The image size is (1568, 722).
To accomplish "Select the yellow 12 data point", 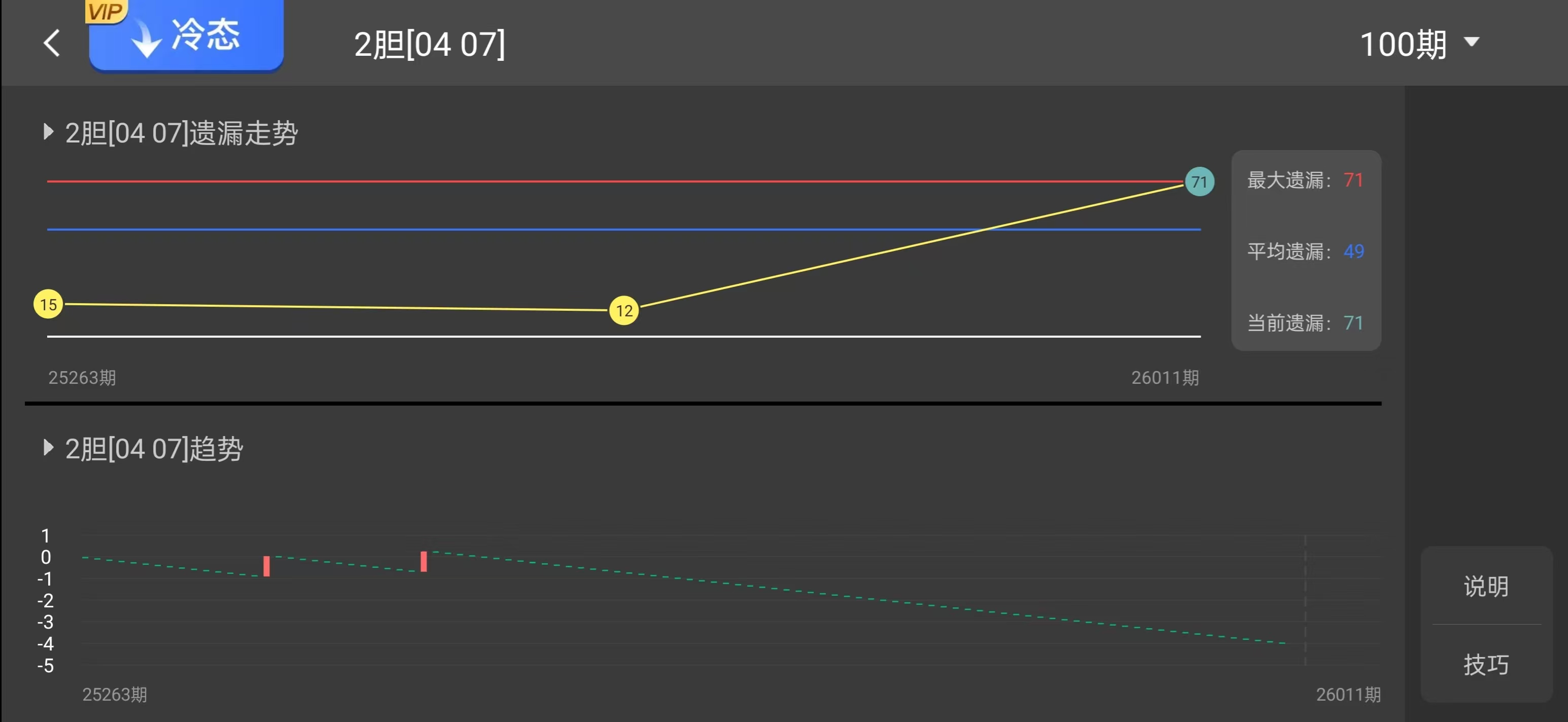I will [624, 310].
